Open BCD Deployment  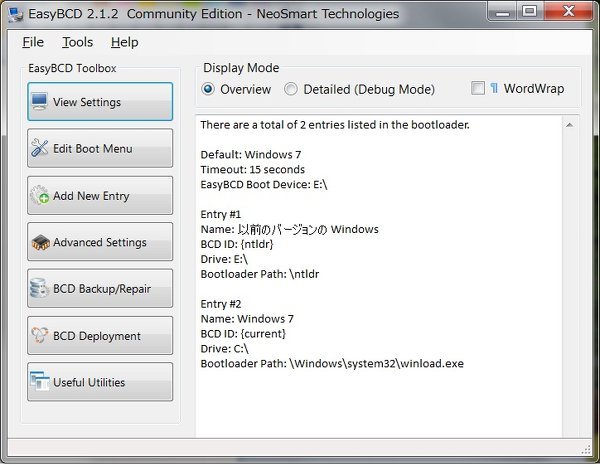pyautogui.click(x=100, y=335)
